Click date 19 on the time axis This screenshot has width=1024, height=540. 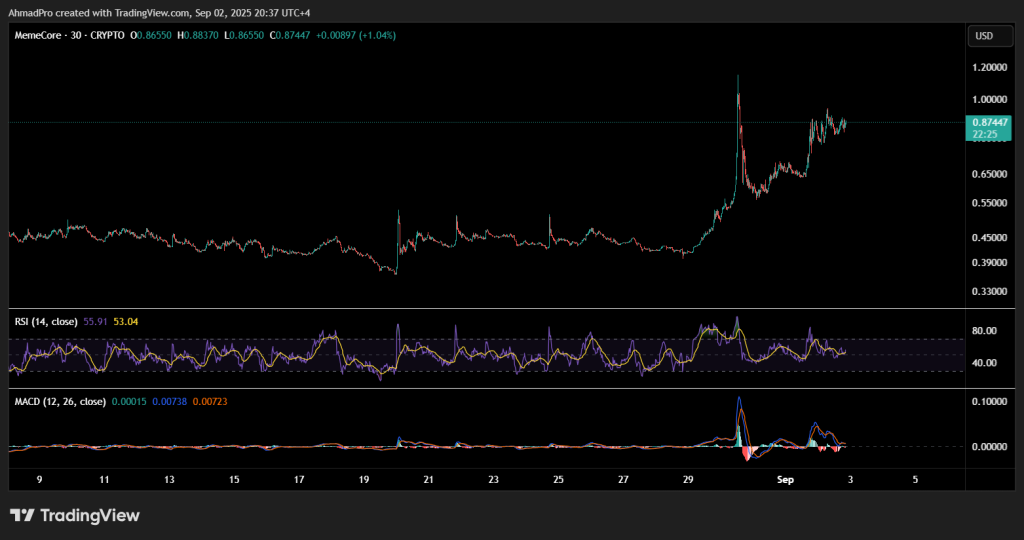click(364, 480)
